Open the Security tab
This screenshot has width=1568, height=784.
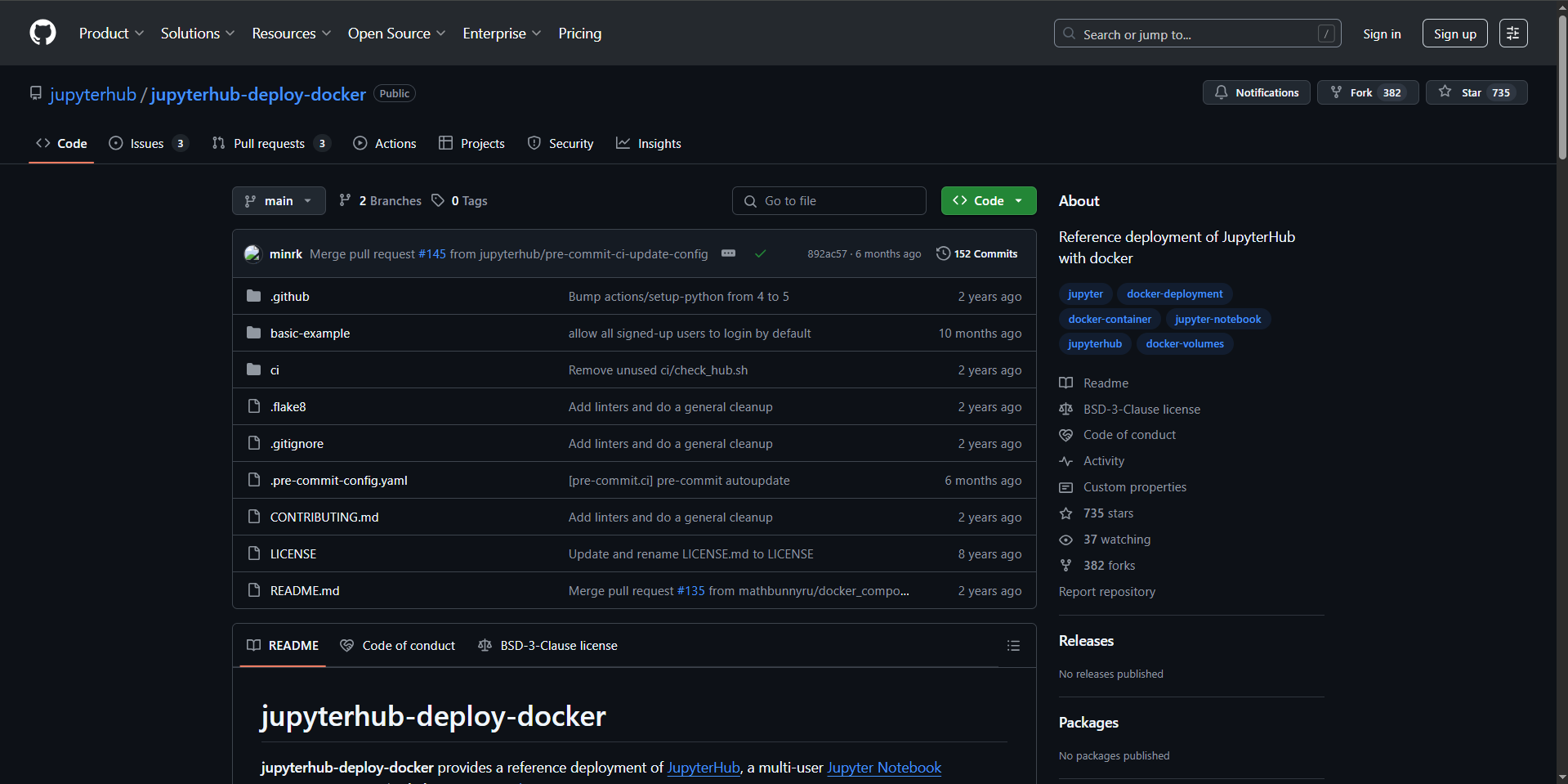[x=561, y=143]
